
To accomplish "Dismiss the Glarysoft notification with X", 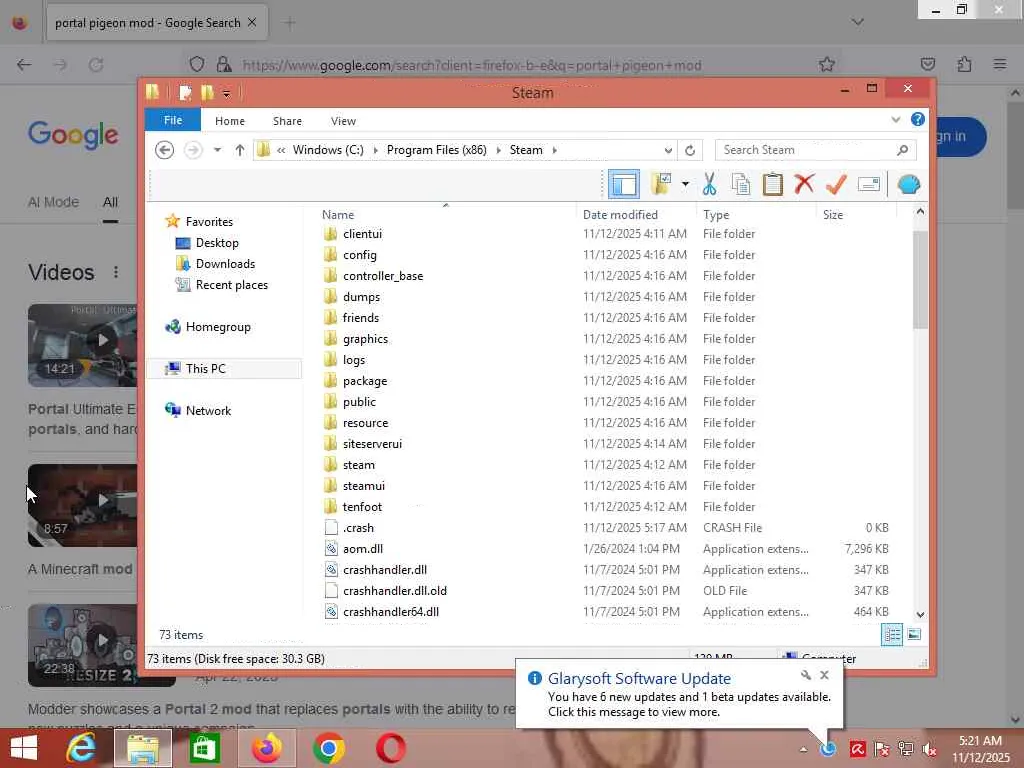I will tap(824, 675).
